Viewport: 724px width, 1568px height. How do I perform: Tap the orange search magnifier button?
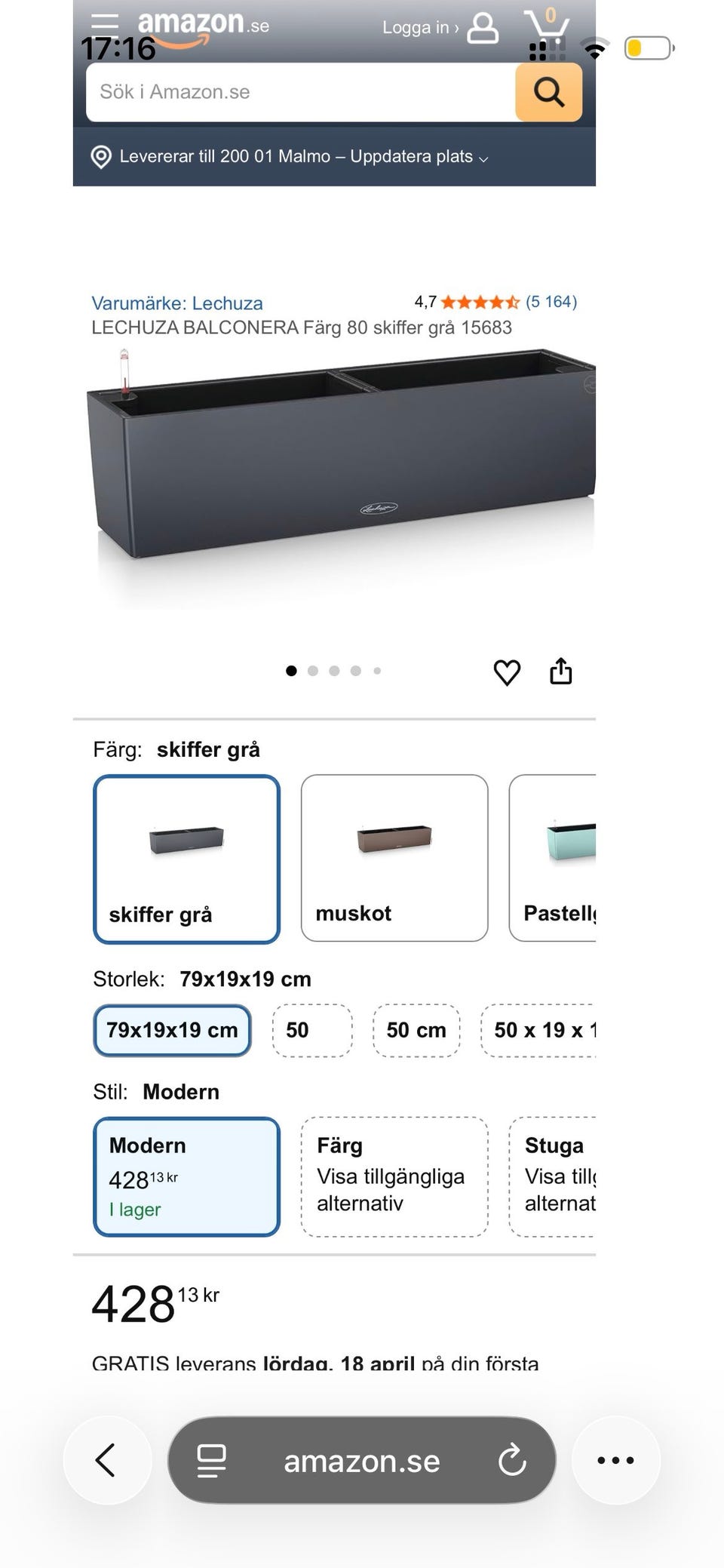(548, 92)
